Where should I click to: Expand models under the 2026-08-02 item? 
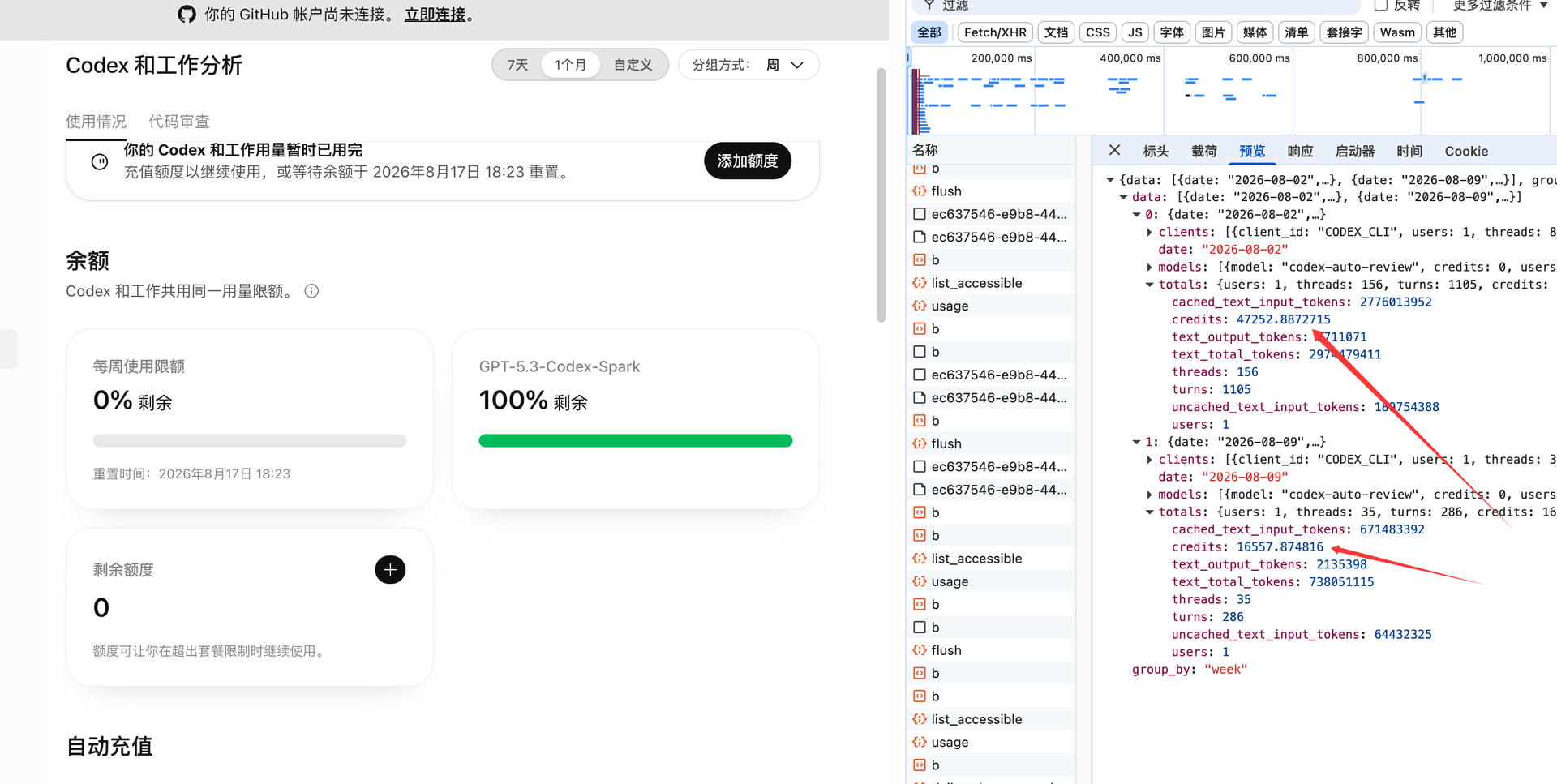point(1149,267)
